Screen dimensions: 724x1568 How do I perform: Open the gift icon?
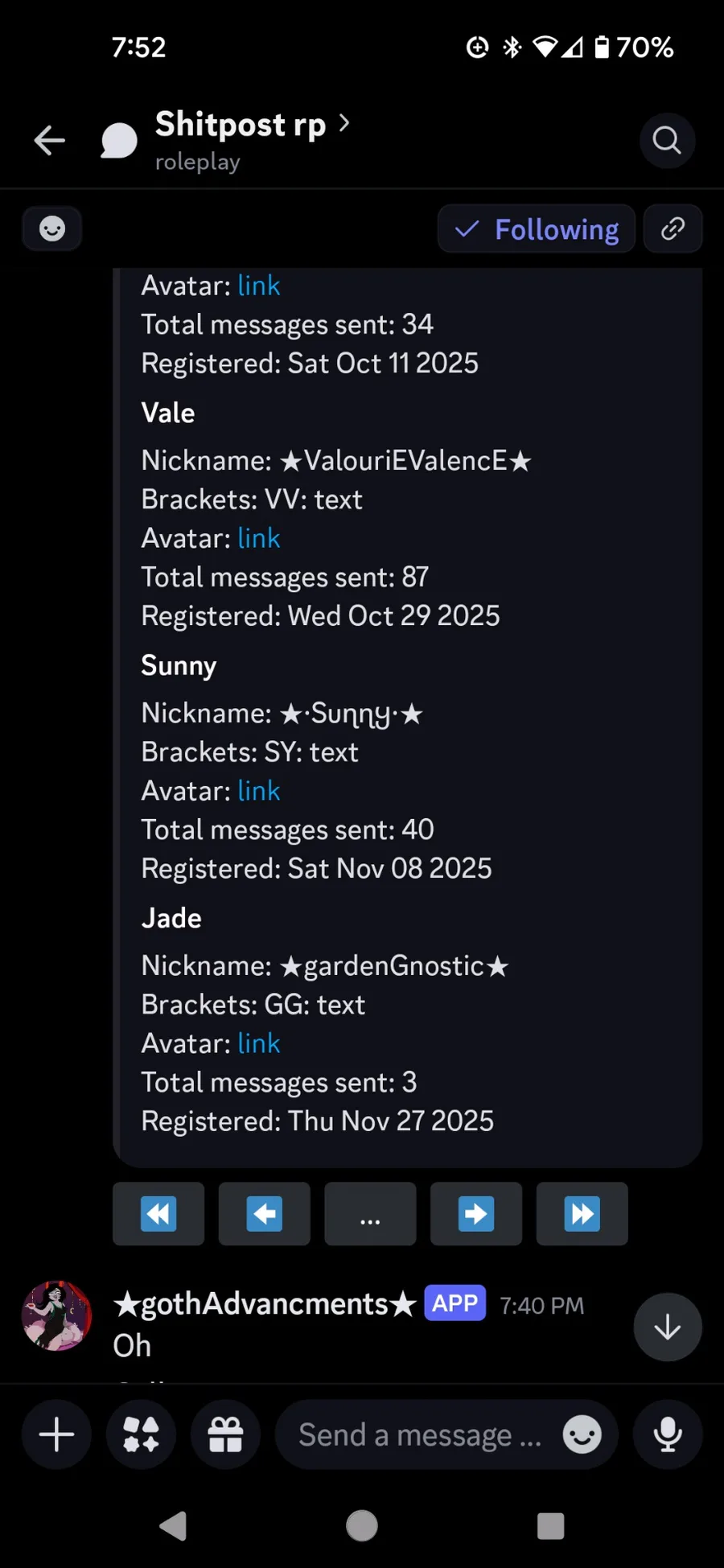coord(225,1434)
